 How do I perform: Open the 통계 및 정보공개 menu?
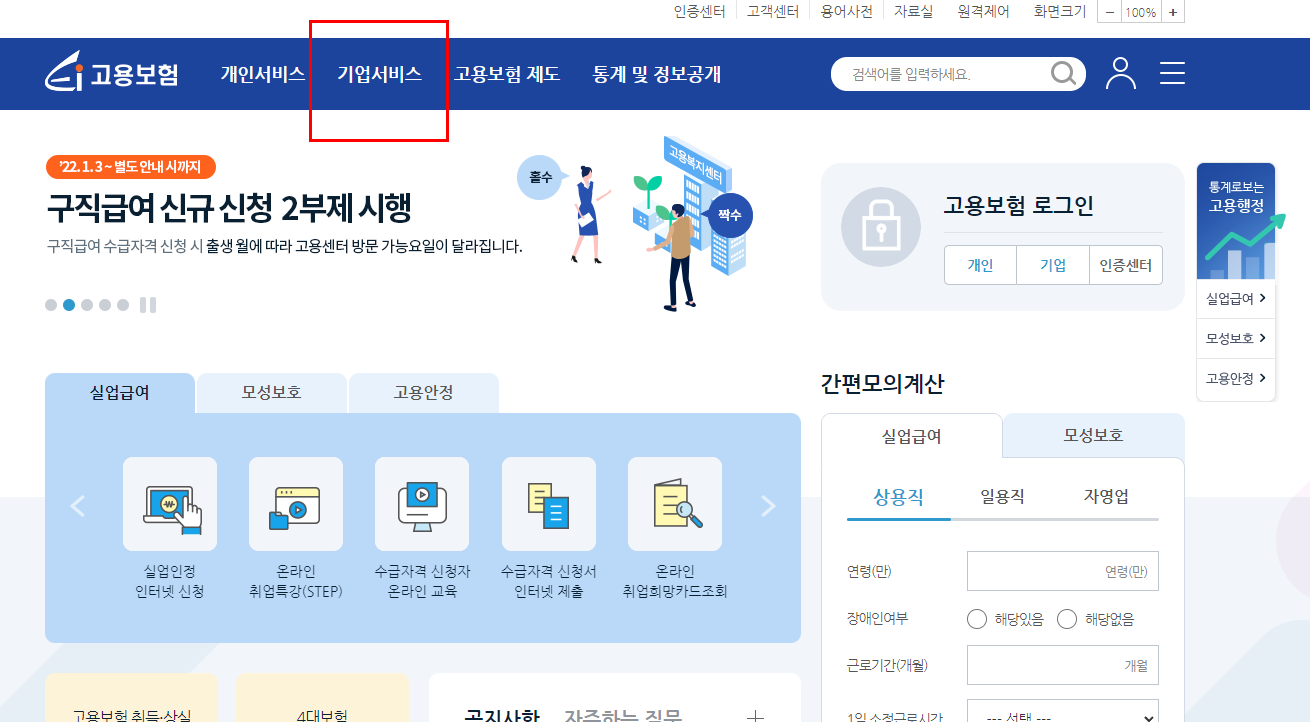657,74
